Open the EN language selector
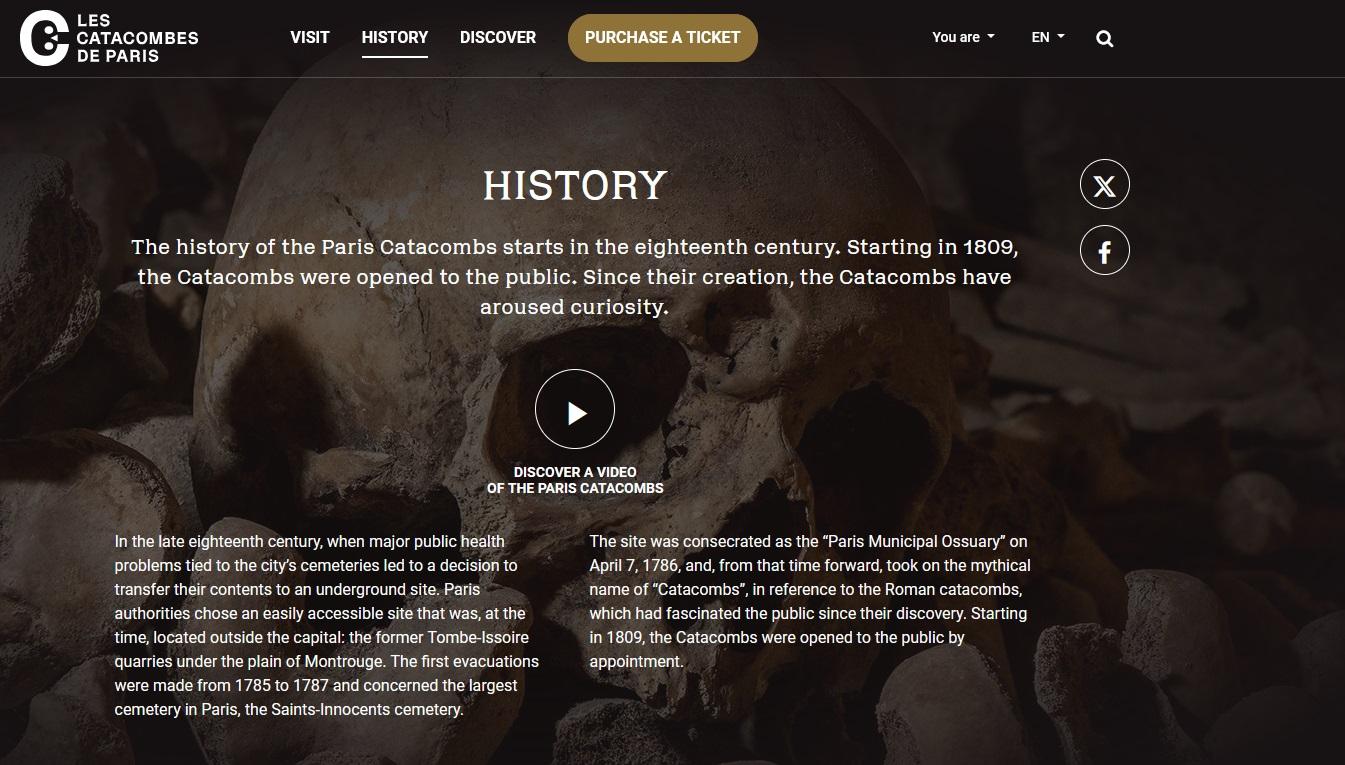Screen dimensions: 1345x765 (x=1041, y=37)
